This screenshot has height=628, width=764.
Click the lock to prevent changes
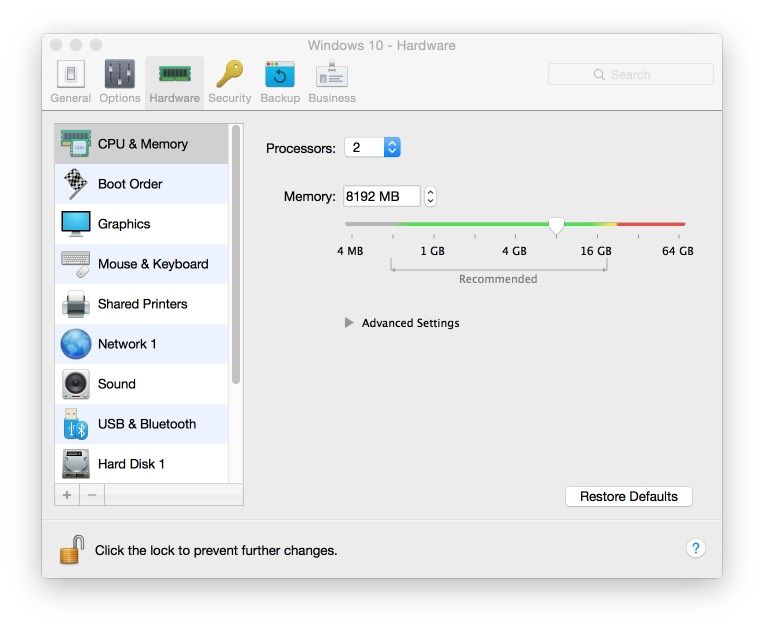72,550
